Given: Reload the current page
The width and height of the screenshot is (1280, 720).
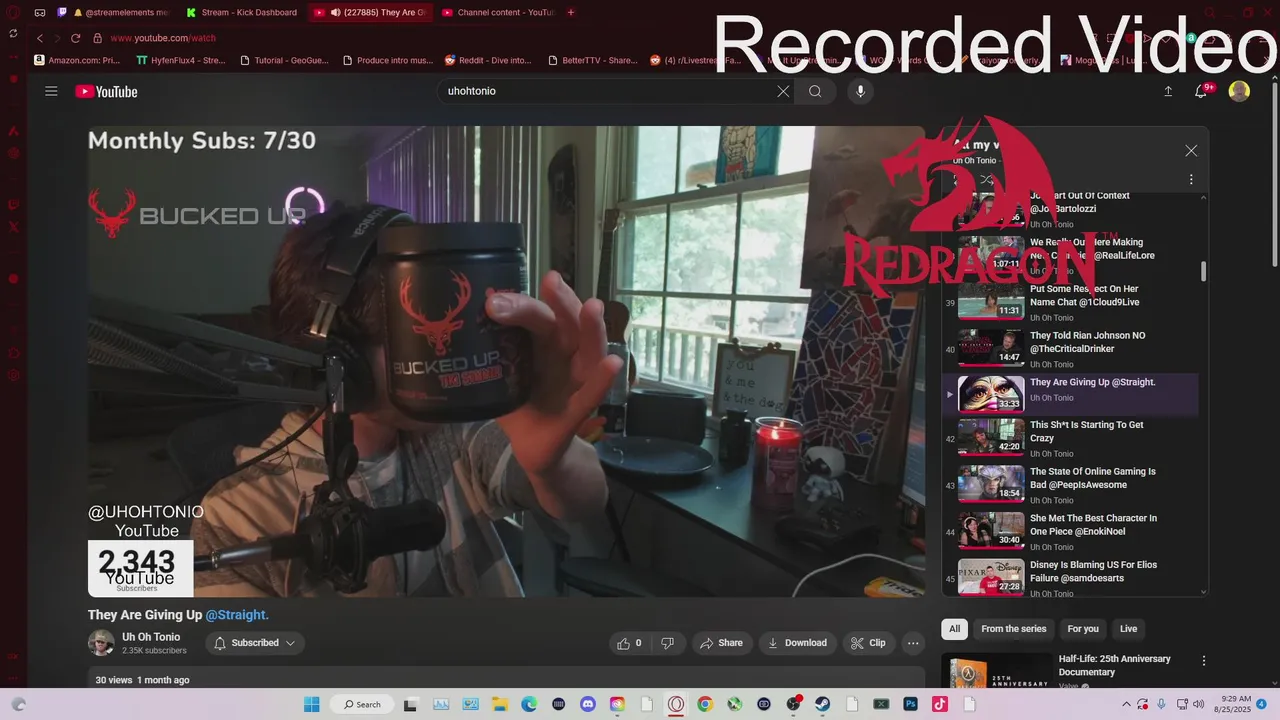Looking at the screenshot, I should 75,38.
